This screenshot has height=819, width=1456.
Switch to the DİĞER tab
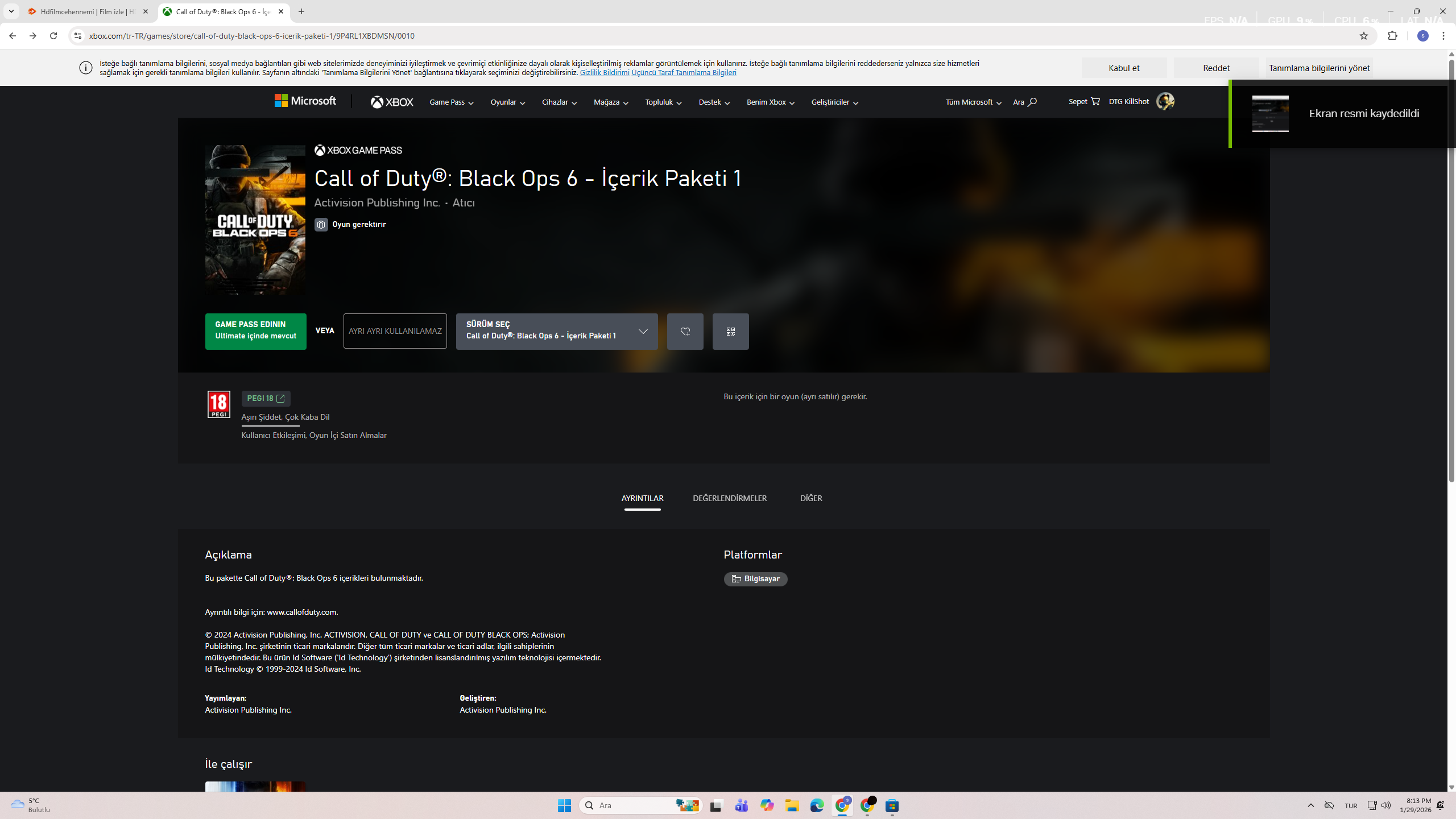pos(811,498)
